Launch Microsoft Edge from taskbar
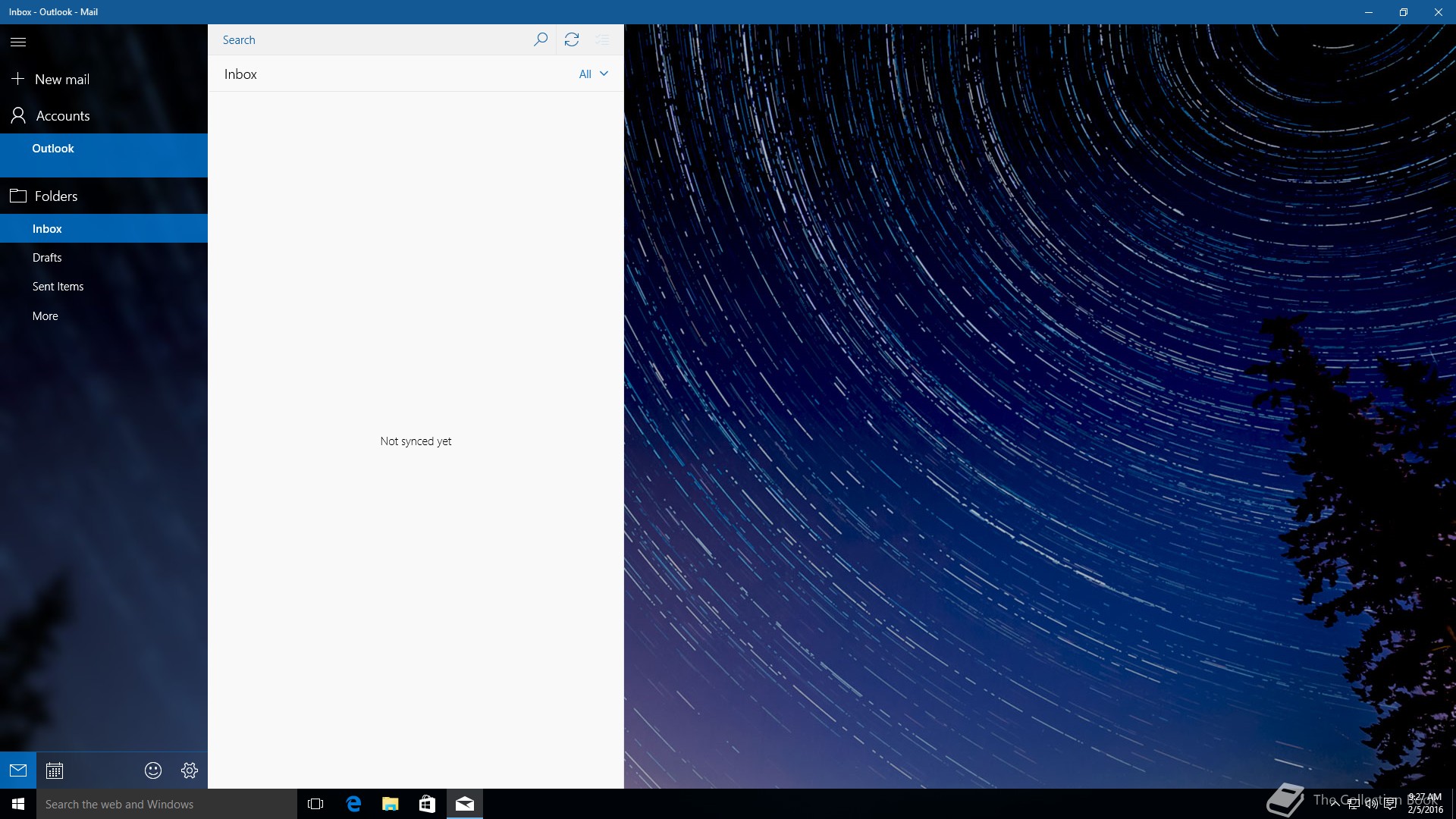Viewport: 1456px width, 819px height. (x=353, y=804)
